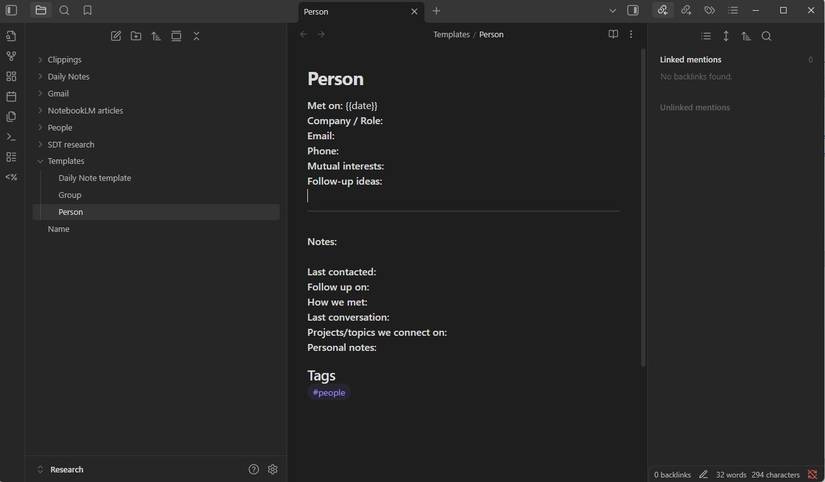The width and height of the screenshot is (825, 482).
Task: Collapse the Templates folder
Action: pos(40,161)
